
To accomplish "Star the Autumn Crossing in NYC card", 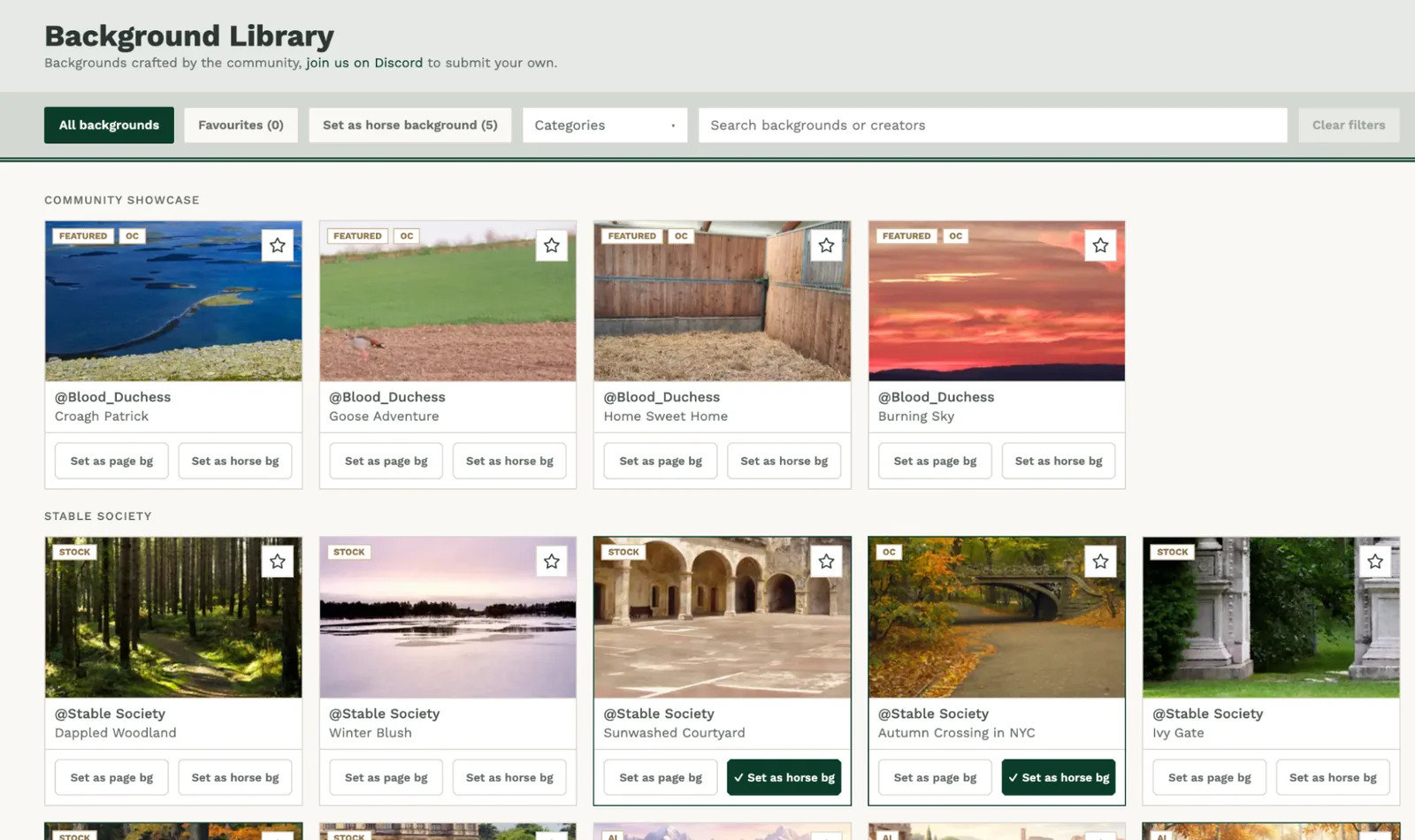I will [1100, 561].
